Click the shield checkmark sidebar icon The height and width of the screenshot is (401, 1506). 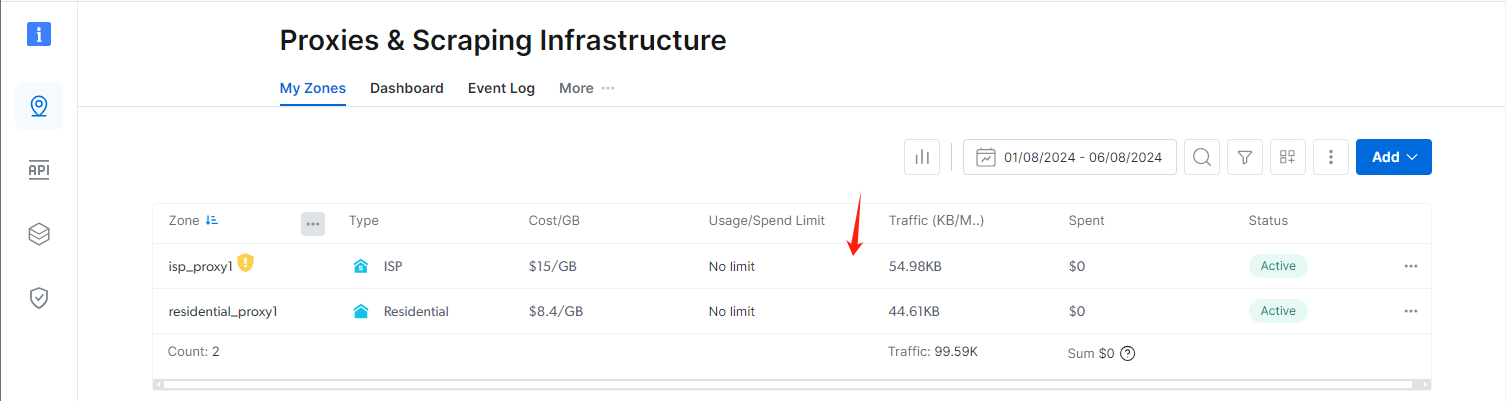point(39,298)
